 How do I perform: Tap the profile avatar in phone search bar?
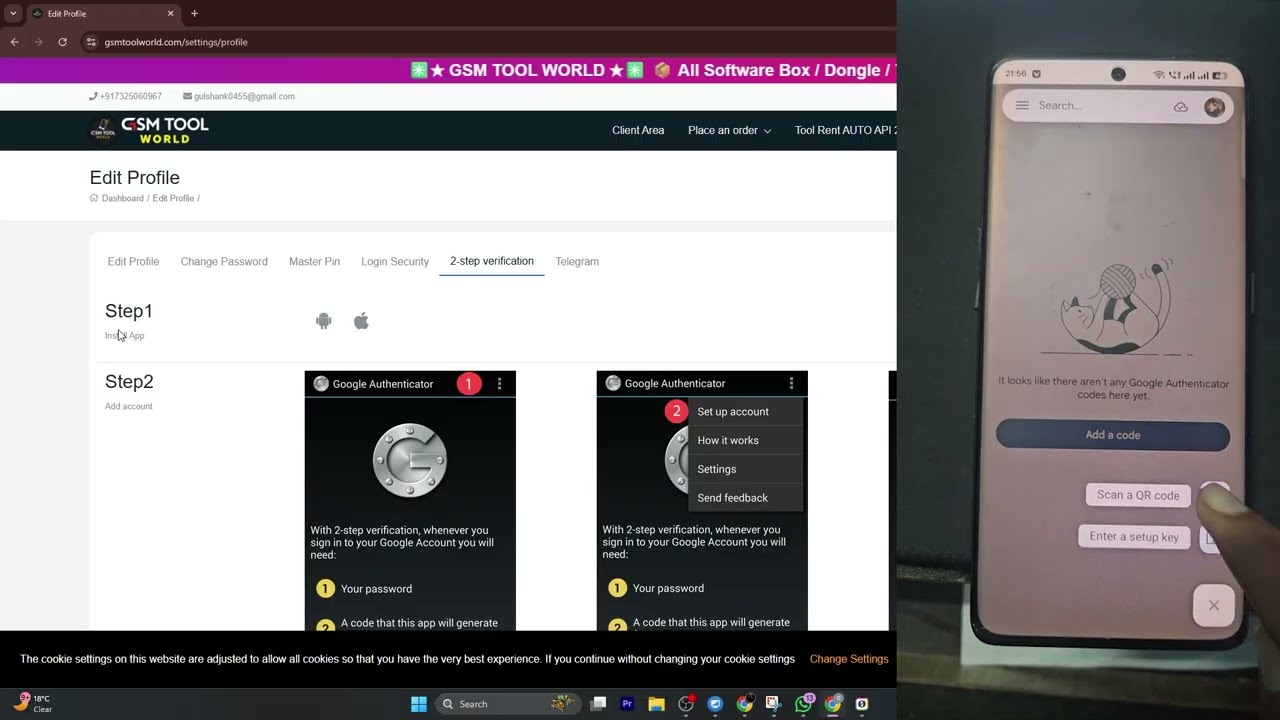coord(1214,106)
